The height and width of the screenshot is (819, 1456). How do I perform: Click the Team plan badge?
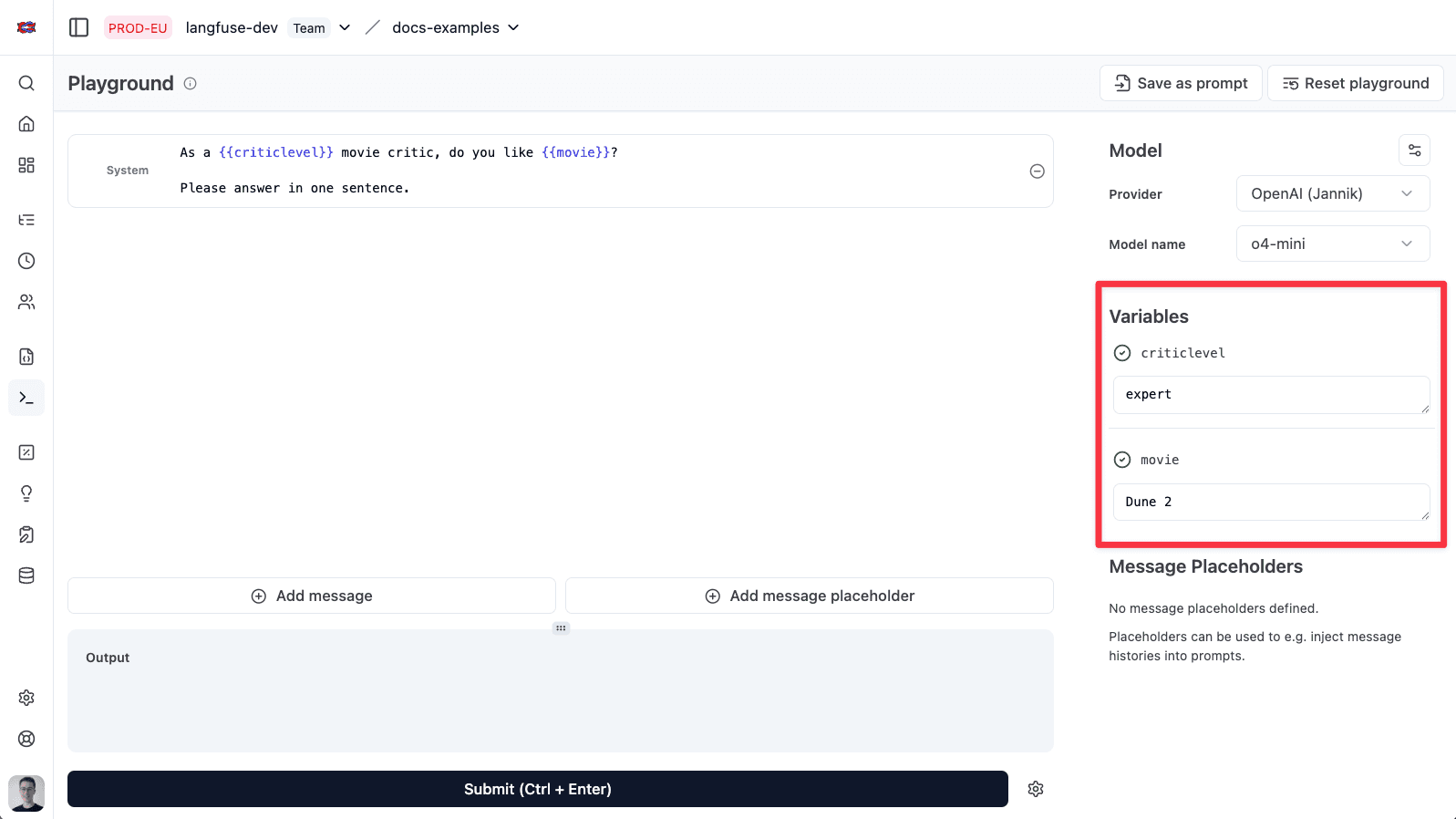point(309,28)
